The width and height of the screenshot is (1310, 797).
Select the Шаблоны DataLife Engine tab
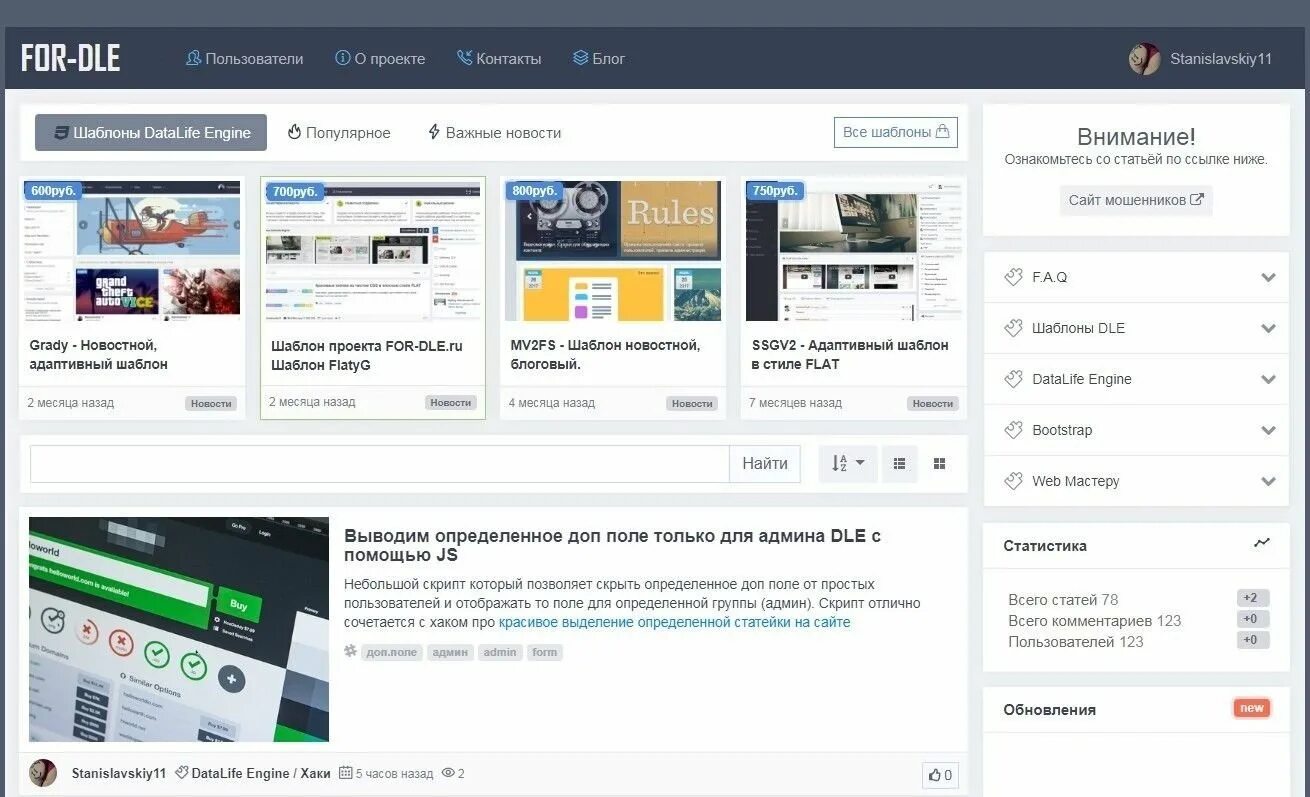click(151, 132)
